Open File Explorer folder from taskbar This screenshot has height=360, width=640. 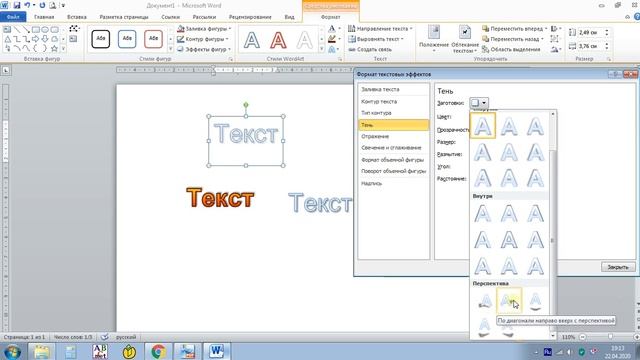tap(41, 351)
